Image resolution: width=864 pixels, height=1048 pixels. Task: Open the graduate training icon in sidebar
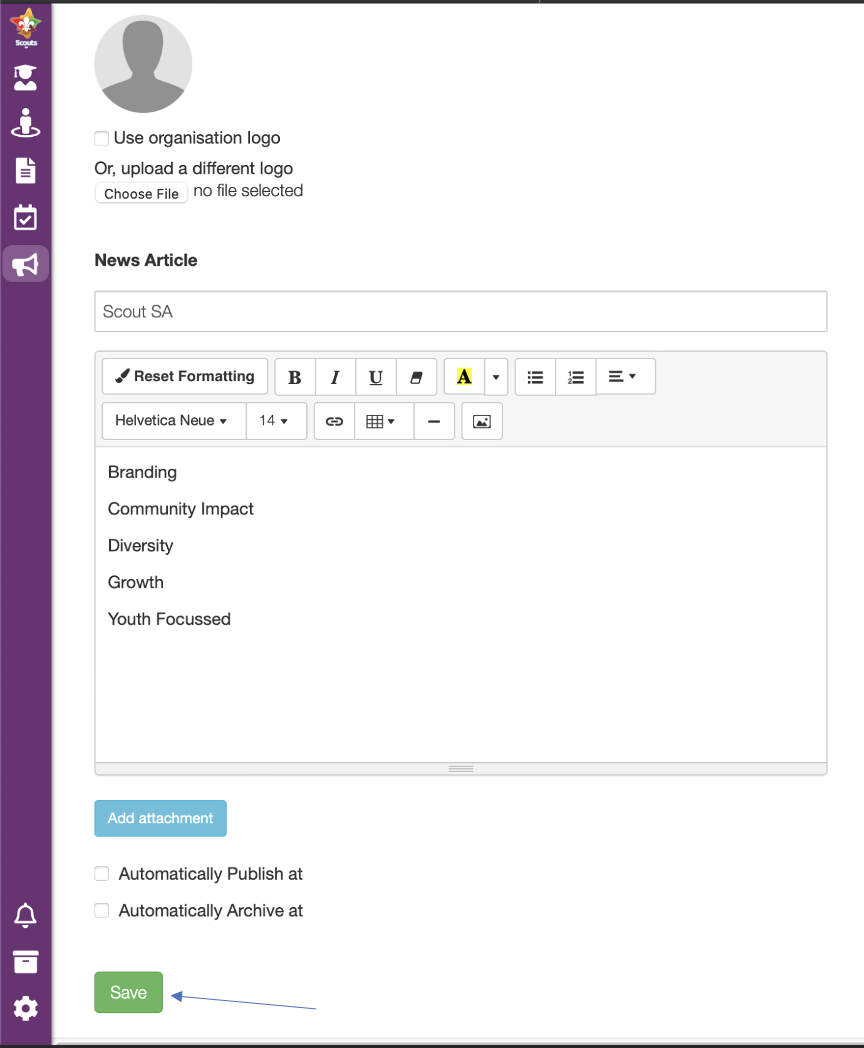coord(25,78)
